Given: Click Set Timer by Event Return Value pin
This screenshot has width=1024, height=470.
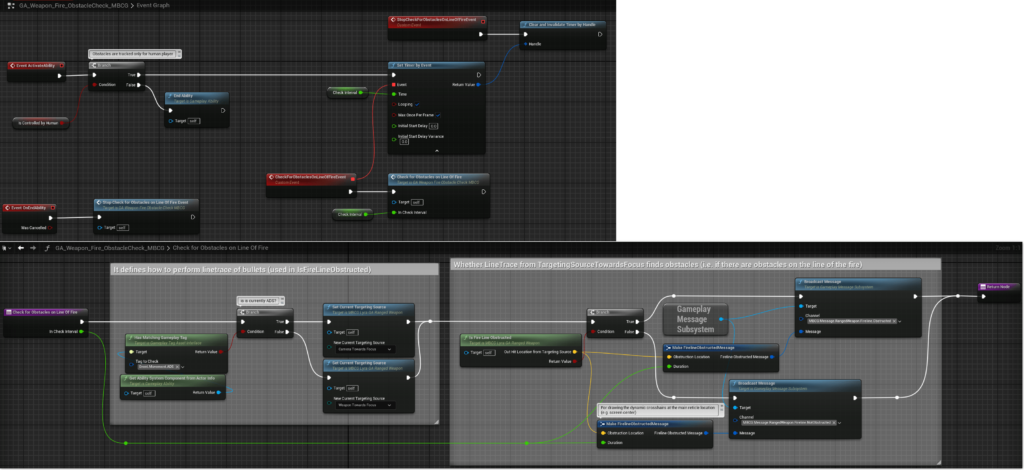Looking at the screenshot, I should click(x=478, y=85).
